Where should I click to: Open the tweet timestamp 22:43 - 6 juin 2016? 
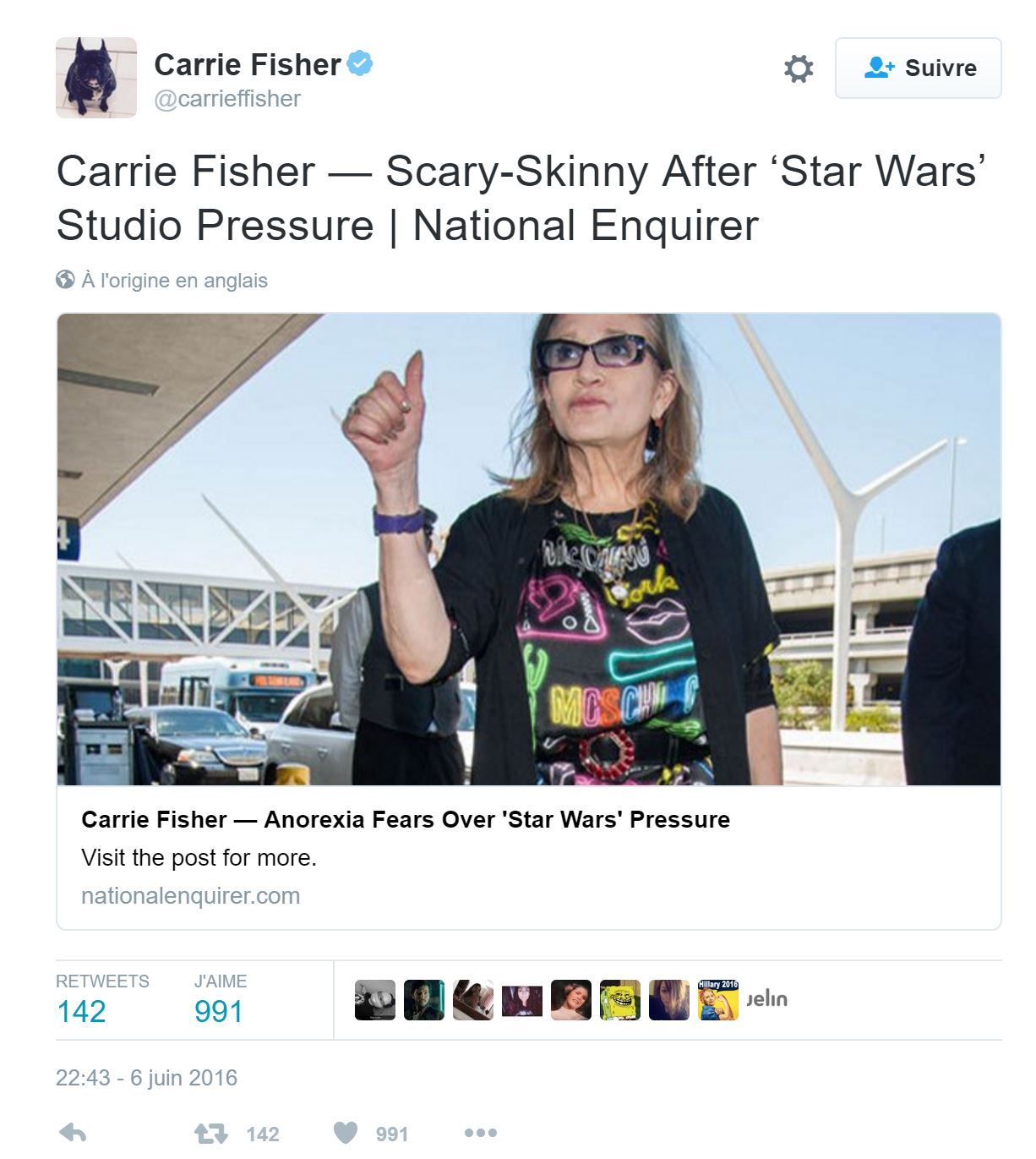click(147, 1078)
